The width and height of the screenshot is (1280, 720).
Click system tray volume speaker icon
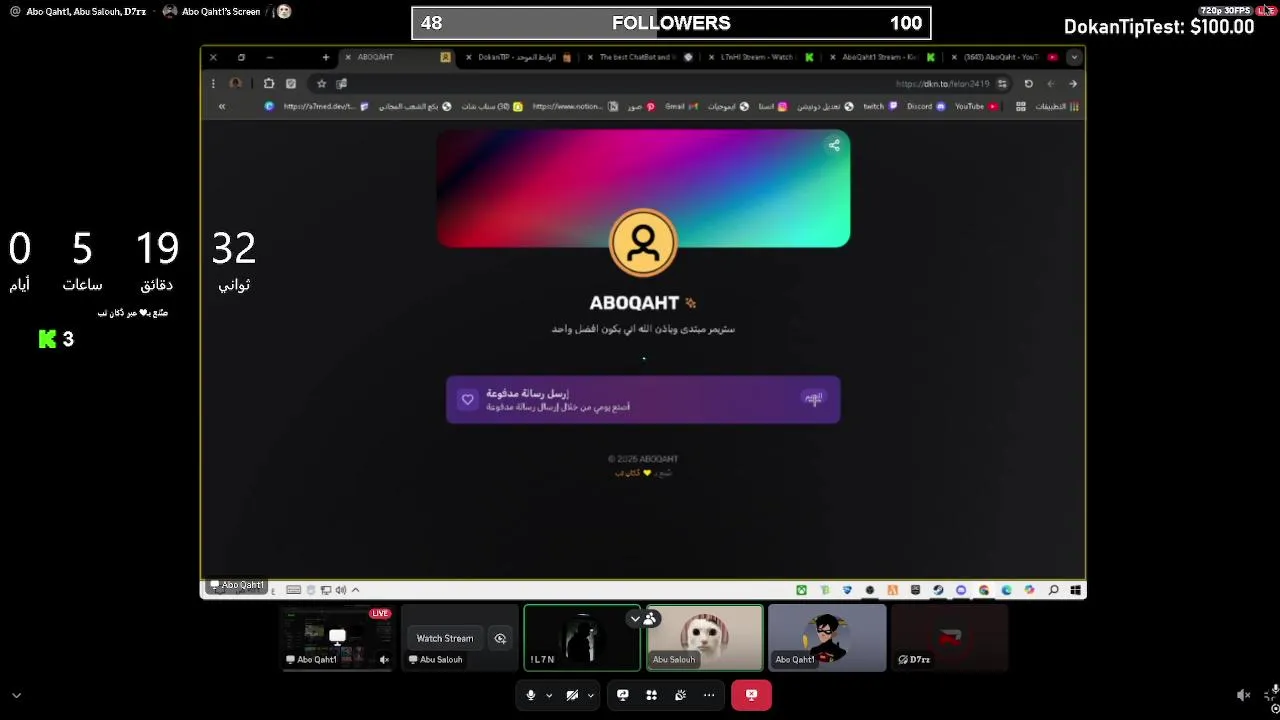[x=341, y=590]
